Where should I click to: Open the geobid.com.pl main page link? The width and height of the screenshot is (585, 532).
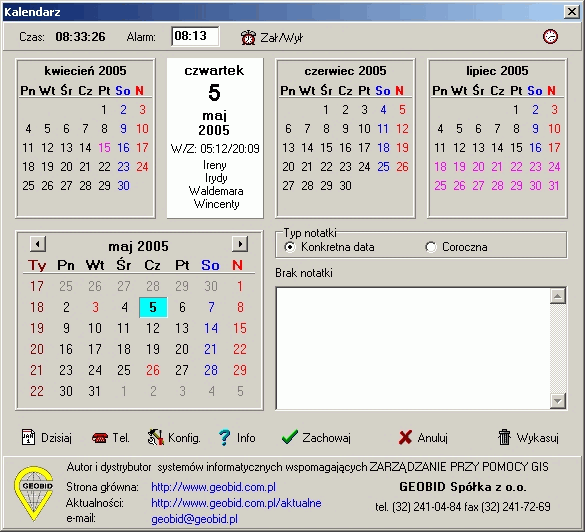213,487
